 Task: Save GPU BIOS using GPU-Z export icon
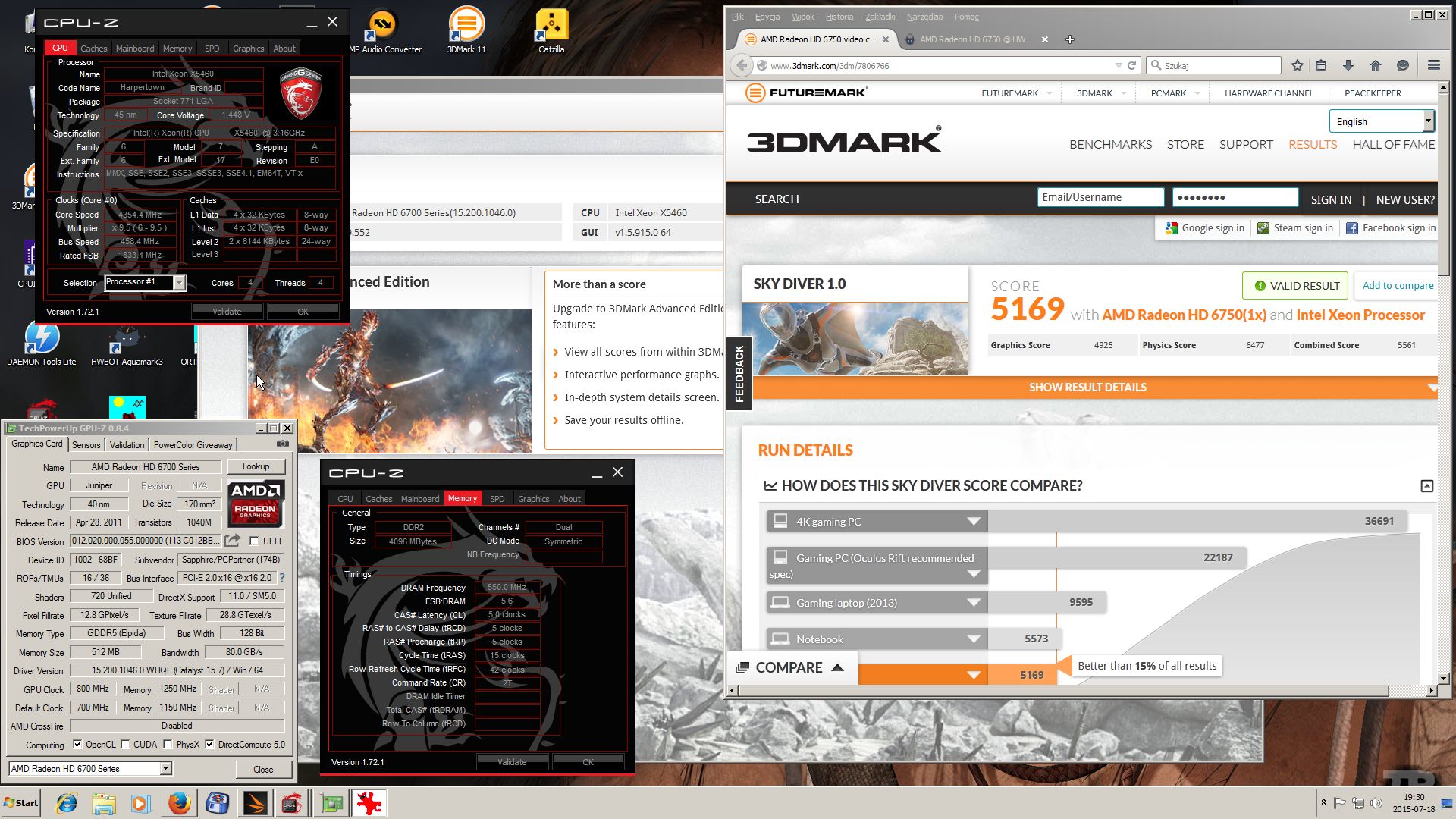[233, 541]
